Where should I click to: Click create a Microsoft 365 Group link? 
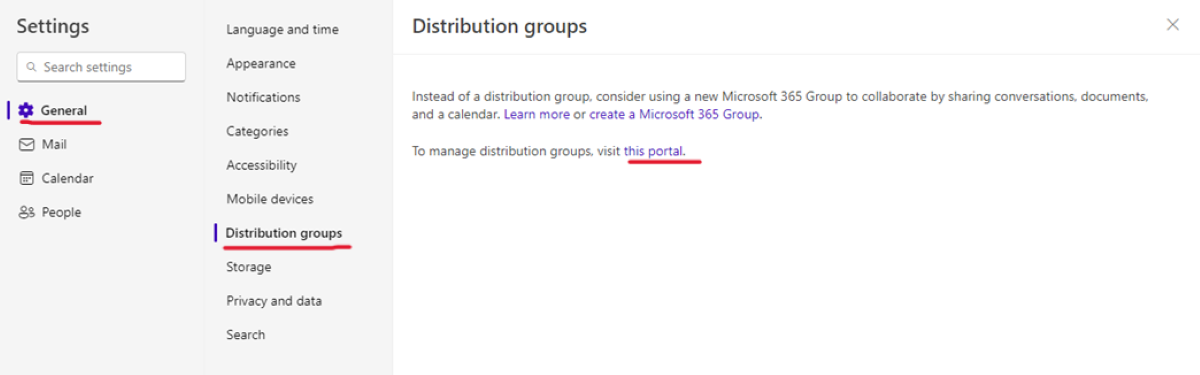[675, 114]
